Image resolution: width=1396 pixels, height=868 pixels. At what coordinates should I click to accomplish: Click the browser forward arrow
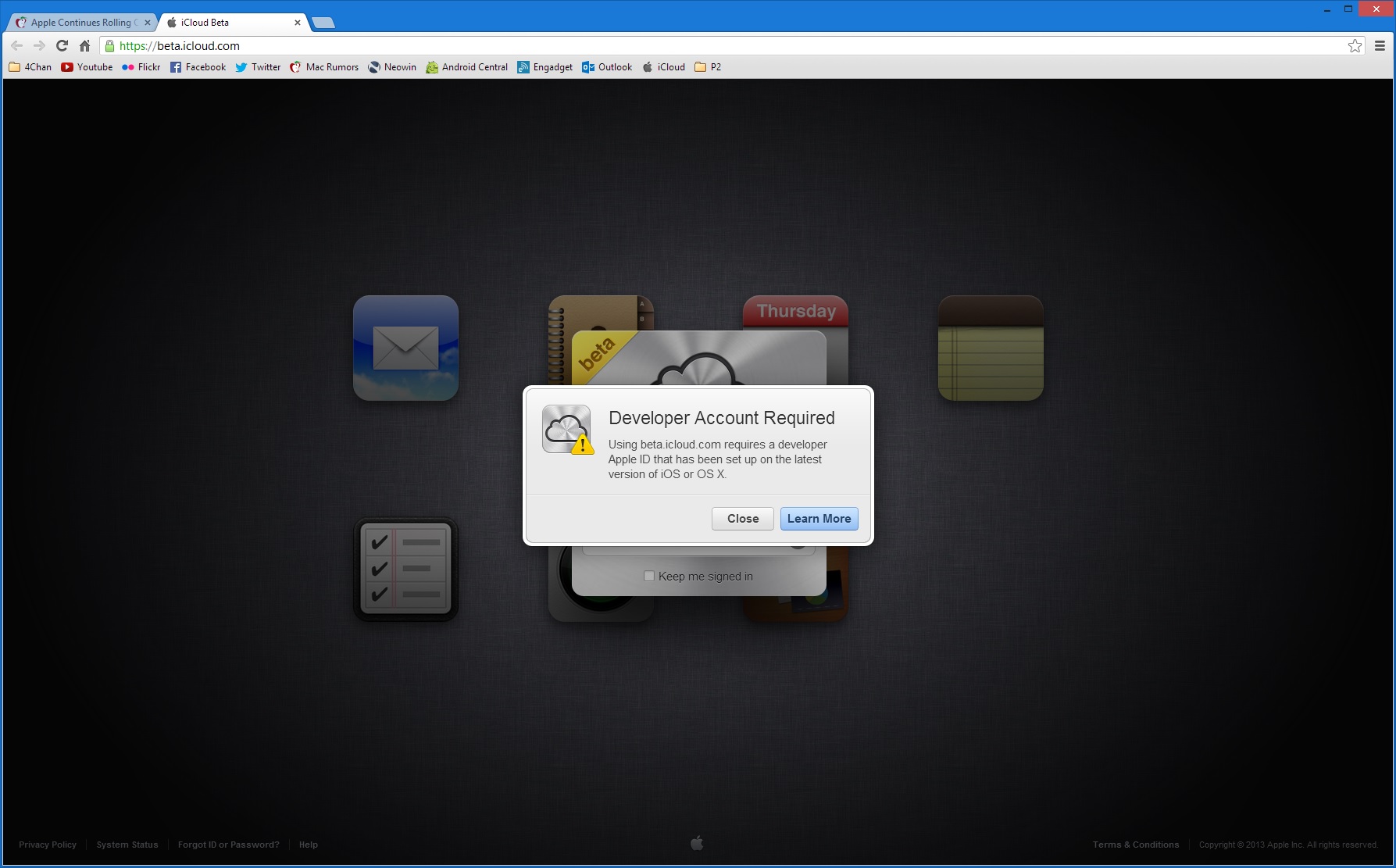coord(39,46)
